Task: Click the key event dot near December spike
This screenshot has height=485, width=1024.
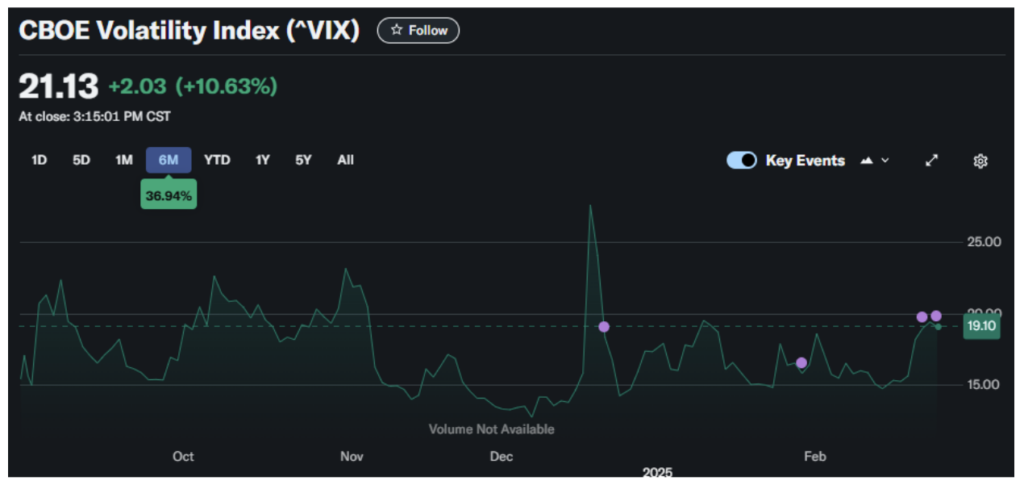Action: click(x=604, y=326)
